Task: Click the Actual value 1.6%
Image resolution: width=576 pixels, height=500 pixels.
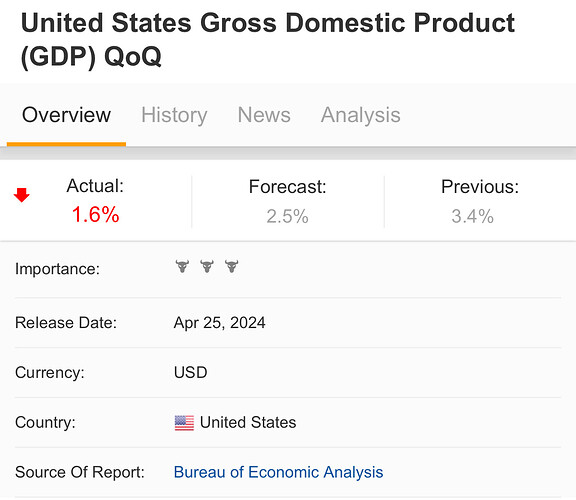Action: click(95, 215)
